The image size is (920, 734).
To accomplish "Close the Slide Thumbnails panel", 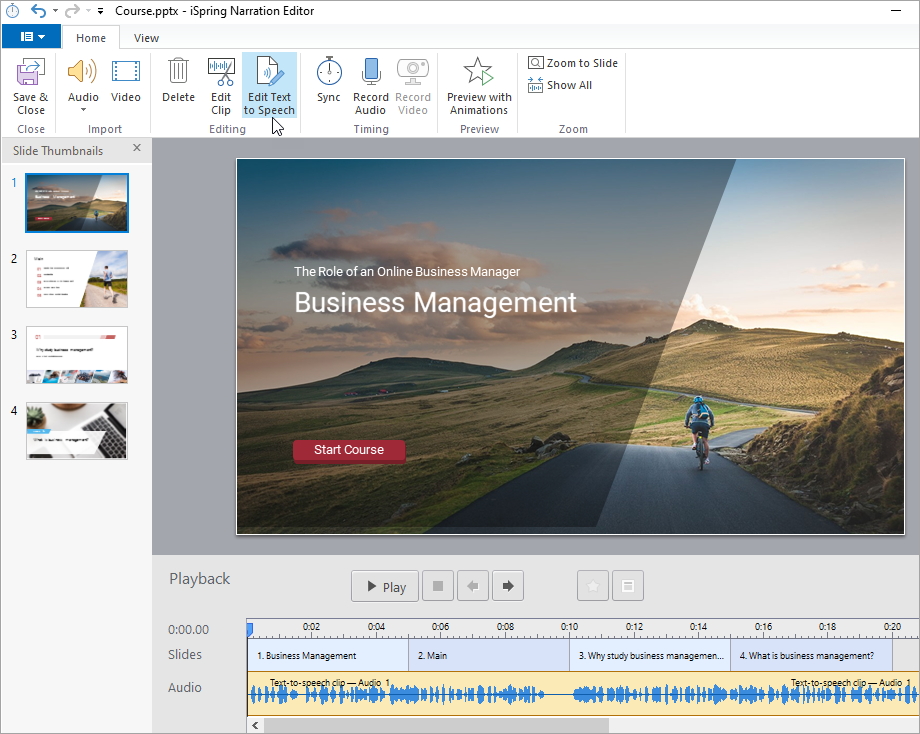I will 137,148.
